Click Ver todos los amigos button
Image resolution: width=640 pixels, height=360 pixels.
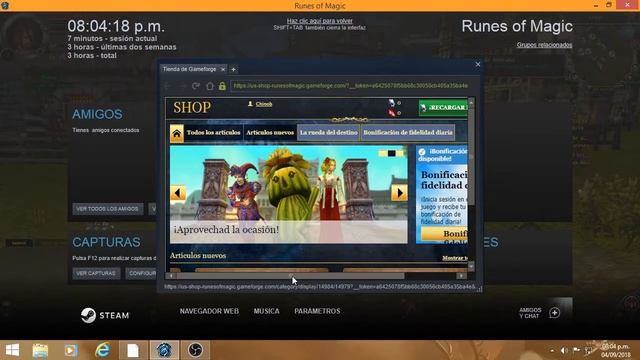[x=108, y=209]
